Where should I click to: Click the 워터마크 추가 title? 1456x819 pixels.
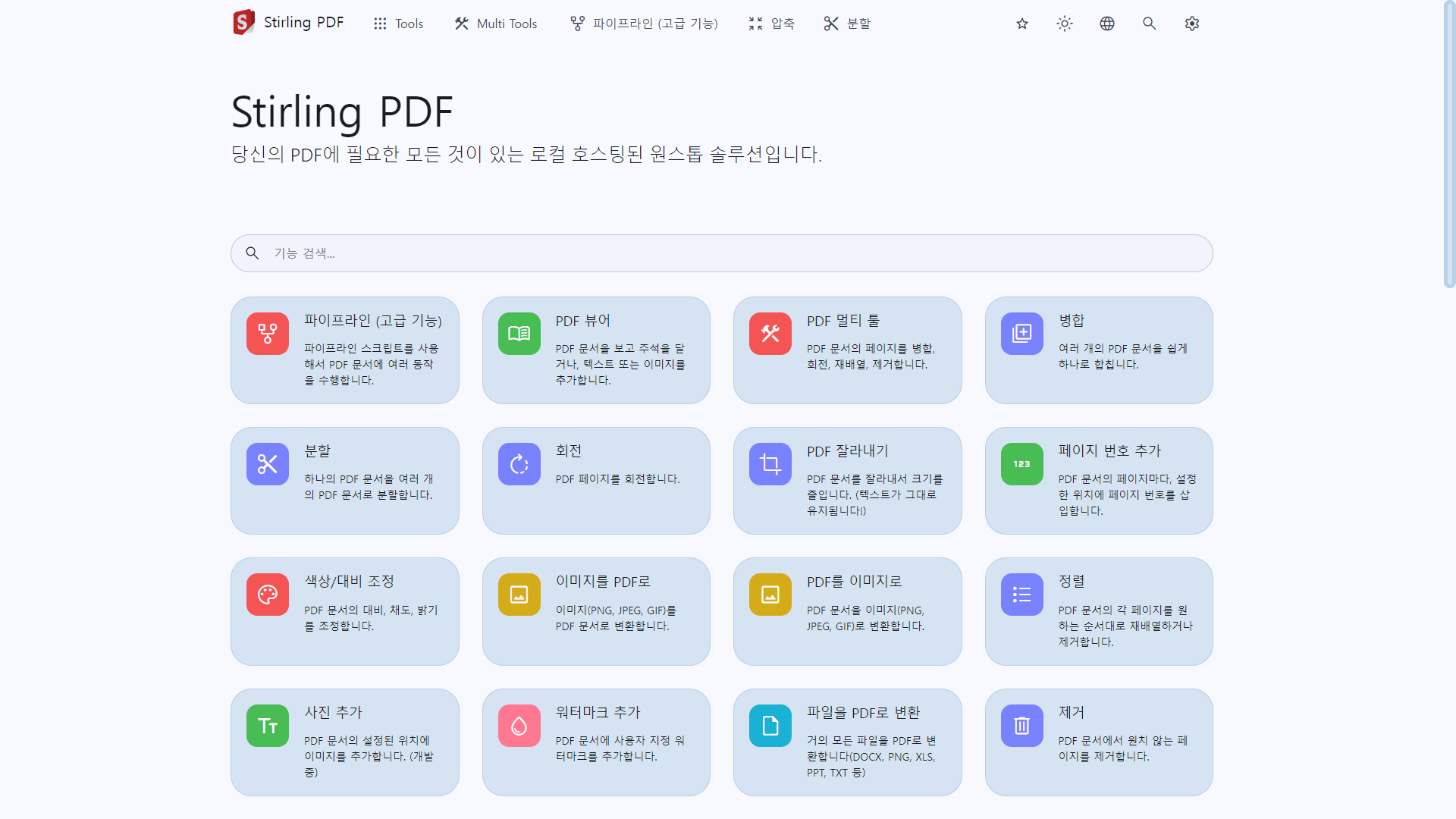click(x=598, y=713)
